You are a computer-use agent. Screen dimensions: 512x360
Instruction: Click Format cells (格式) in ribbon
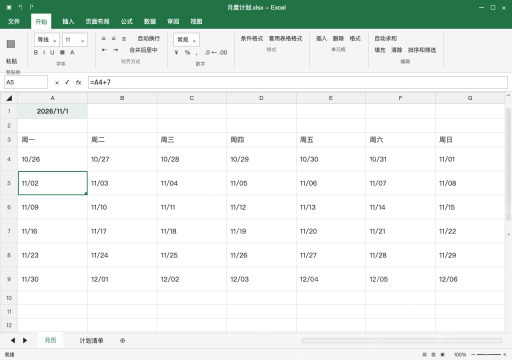355,39
